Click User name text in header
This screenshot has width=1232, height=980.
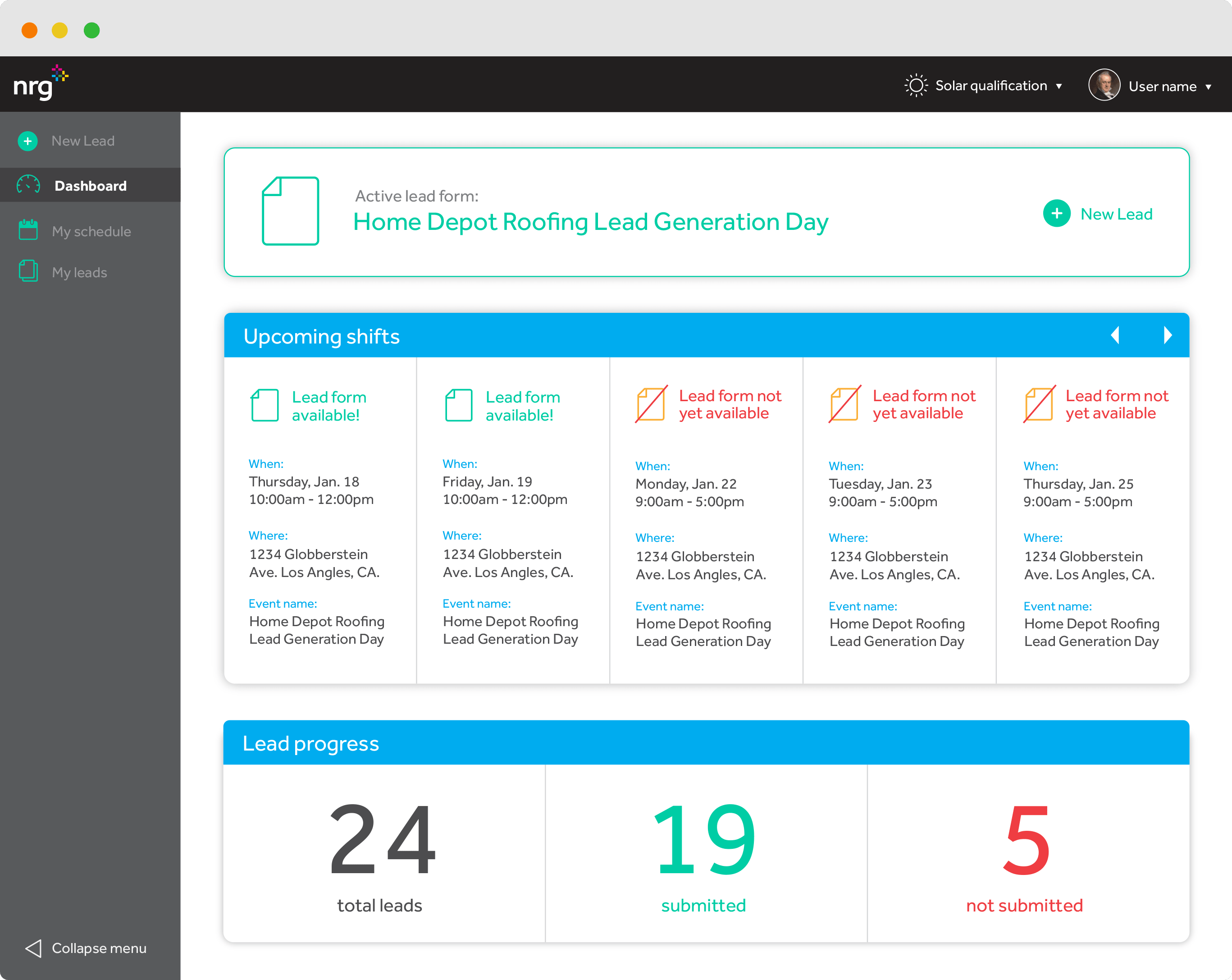point(1162,87)
